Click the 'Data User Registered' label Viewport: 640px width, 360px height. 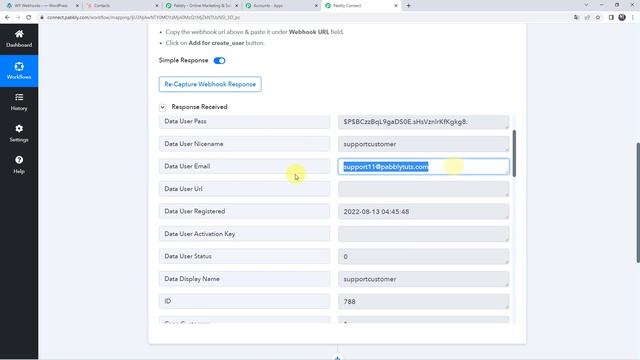point(244,211)
